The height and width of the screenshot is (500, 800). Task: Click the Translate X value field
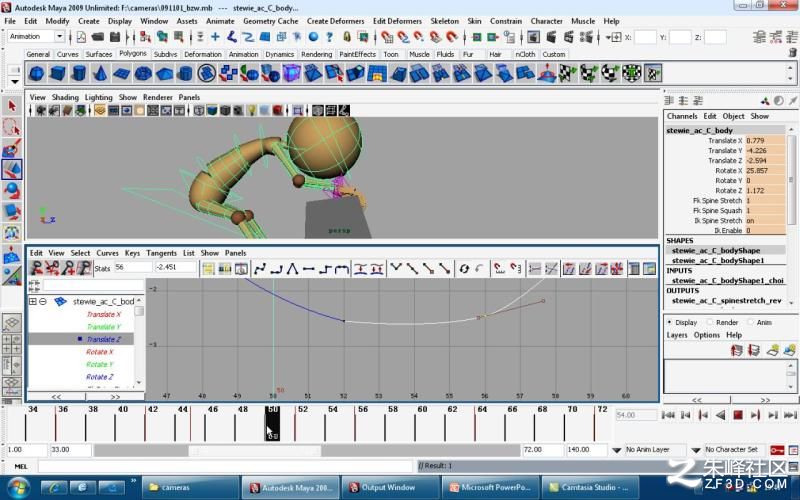click(765, 141)
